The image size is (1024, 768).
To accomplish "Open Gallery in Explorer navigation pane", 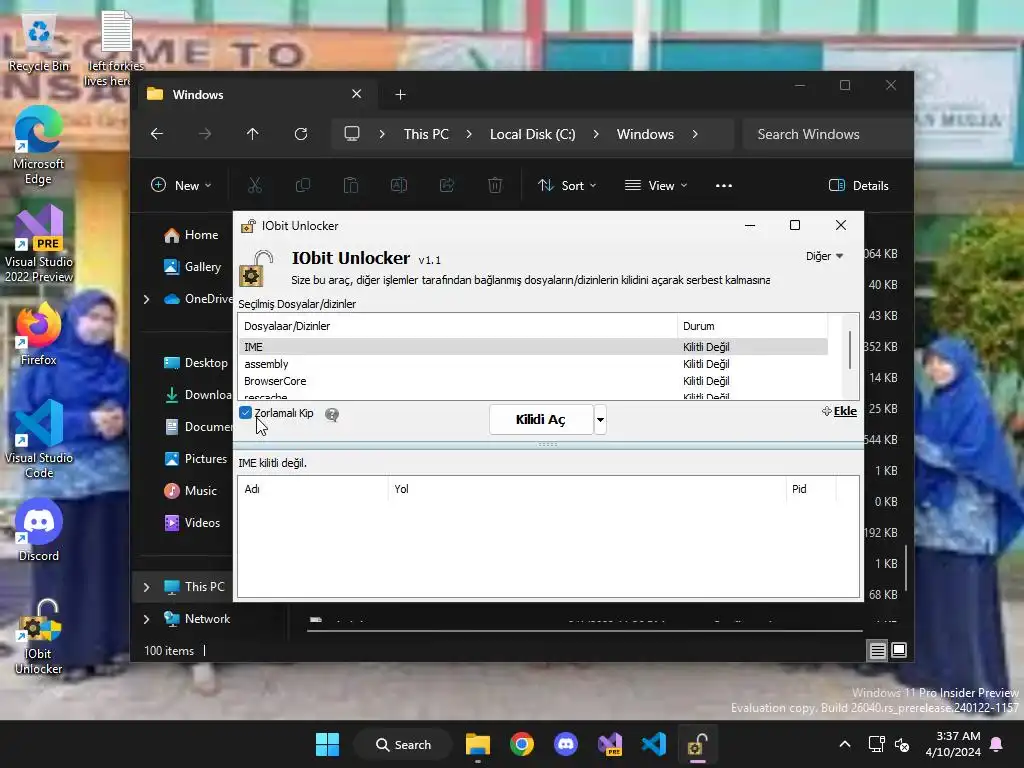I will click(193, 266).
